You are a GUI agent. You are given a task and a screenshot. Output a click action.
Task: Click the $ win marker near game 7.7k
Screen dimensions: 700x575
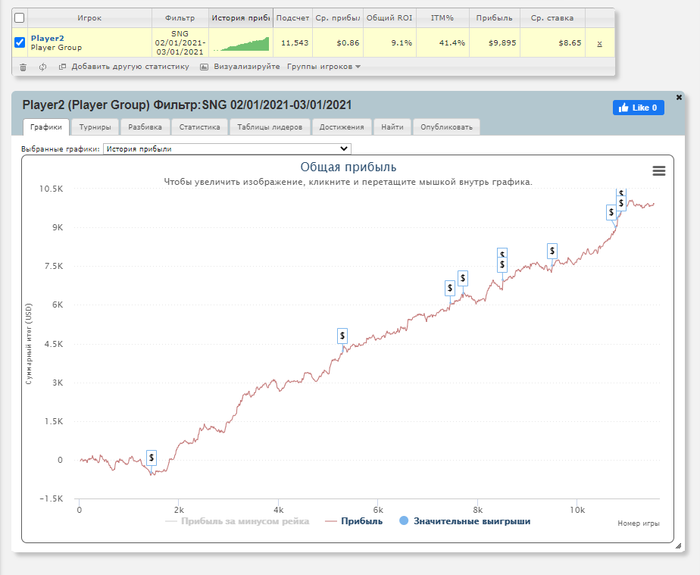click(462, 279)
